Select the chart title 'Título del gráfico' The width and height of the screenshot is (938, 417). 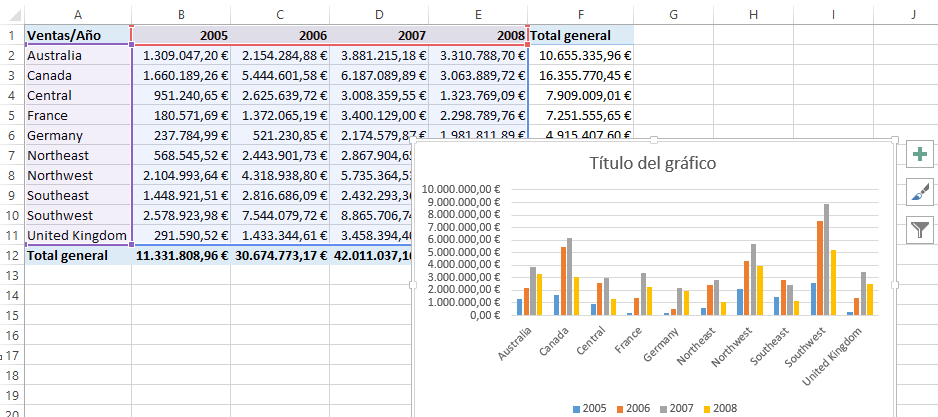point(653,164)
